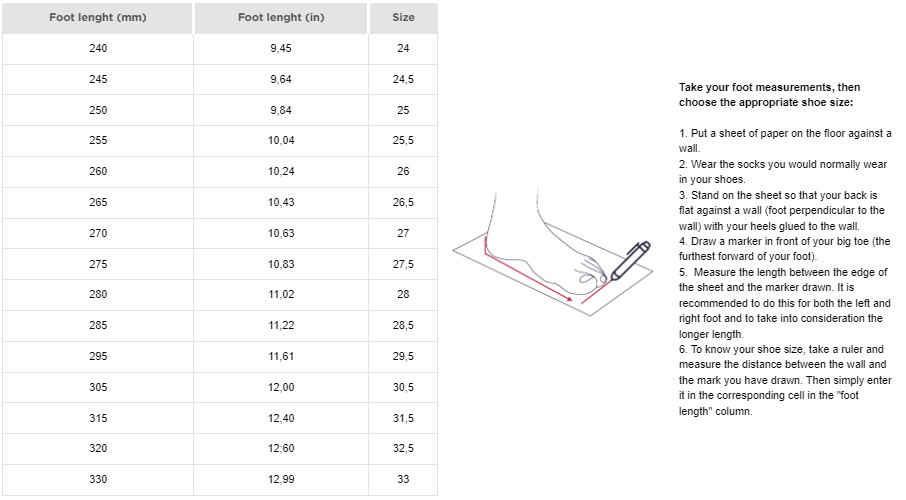
Task: Select the 240 mm foot length cell
Action: [x=98, y=49]
